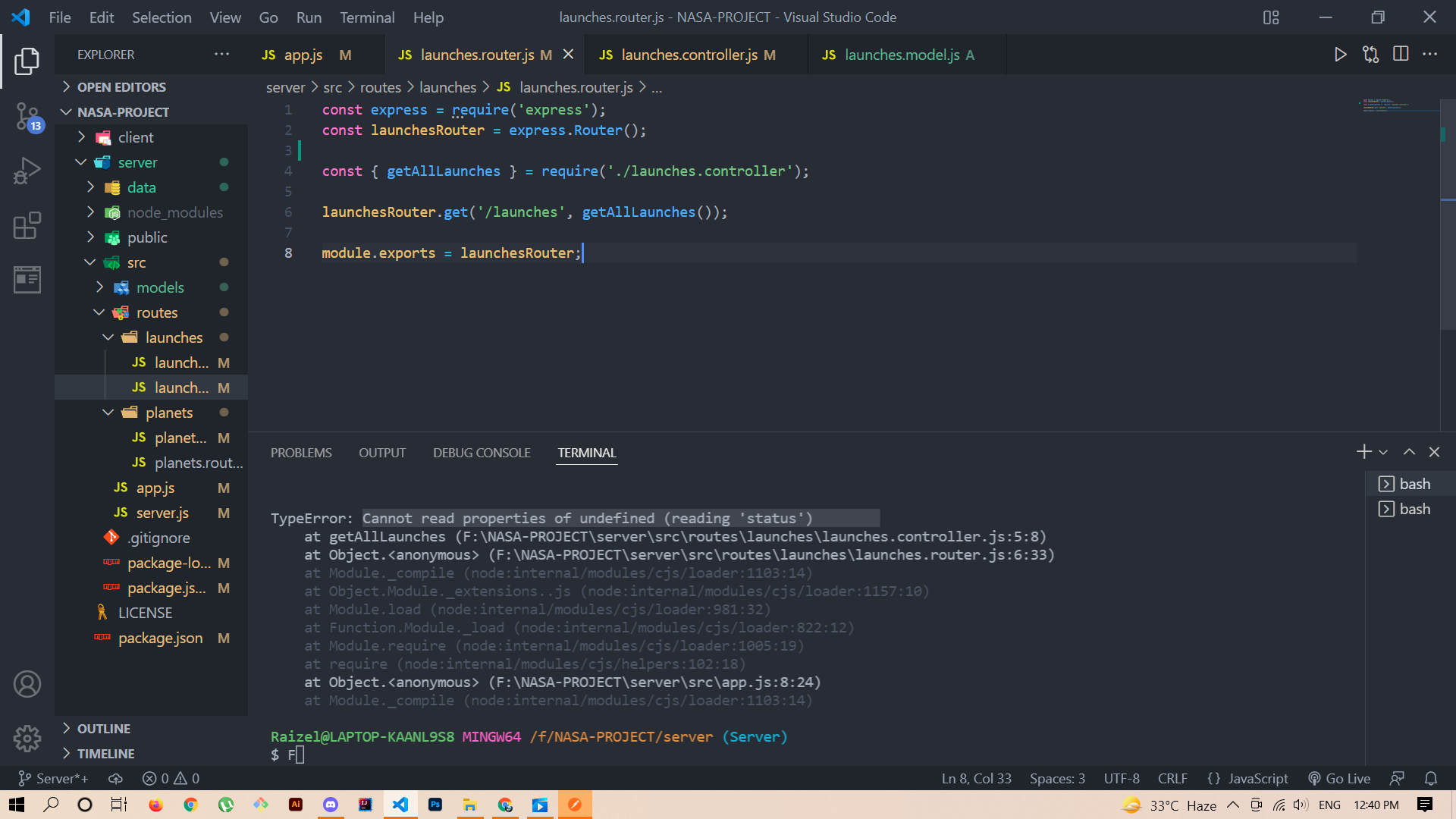The image size is (1456, 819).
Task: Select the first bash terminal instance
Action: (1410, 484)
